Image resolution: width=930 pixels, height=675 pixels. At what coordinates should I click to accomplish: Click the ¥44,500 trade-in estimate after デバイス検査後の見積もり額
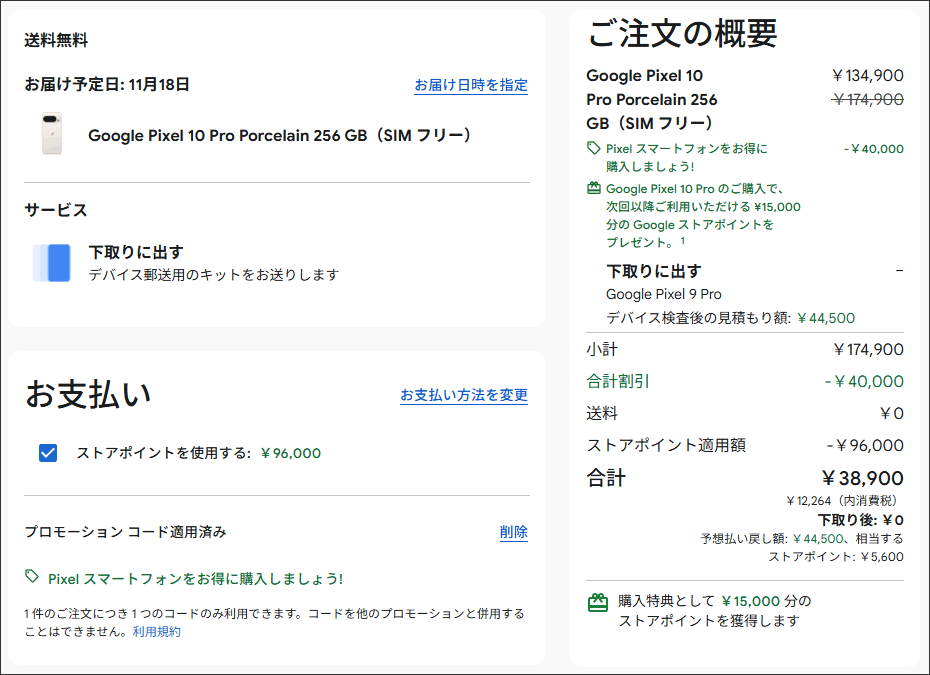[x=825, y=318]
